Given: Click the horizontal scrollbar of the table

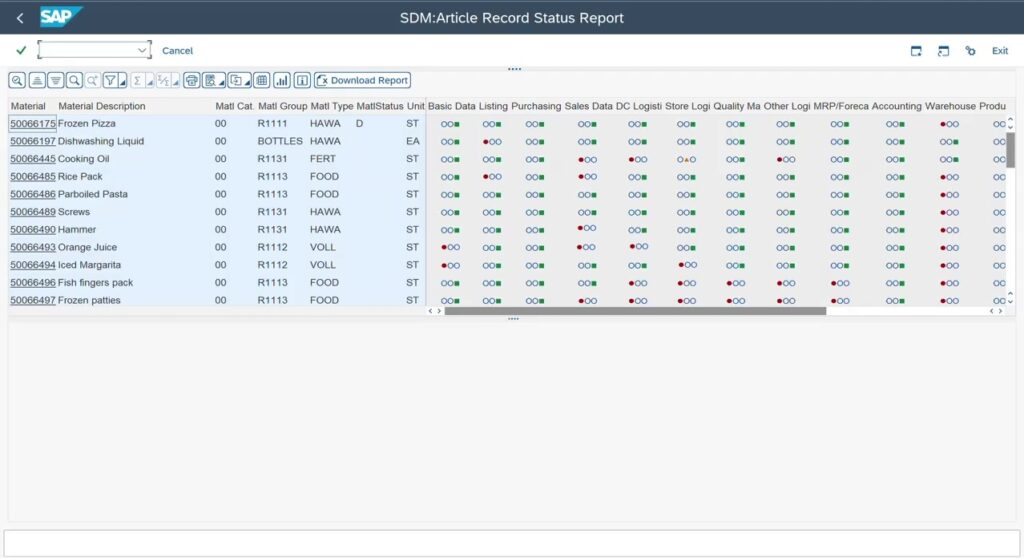Looking at the screenshot, I should click(635, 311).
